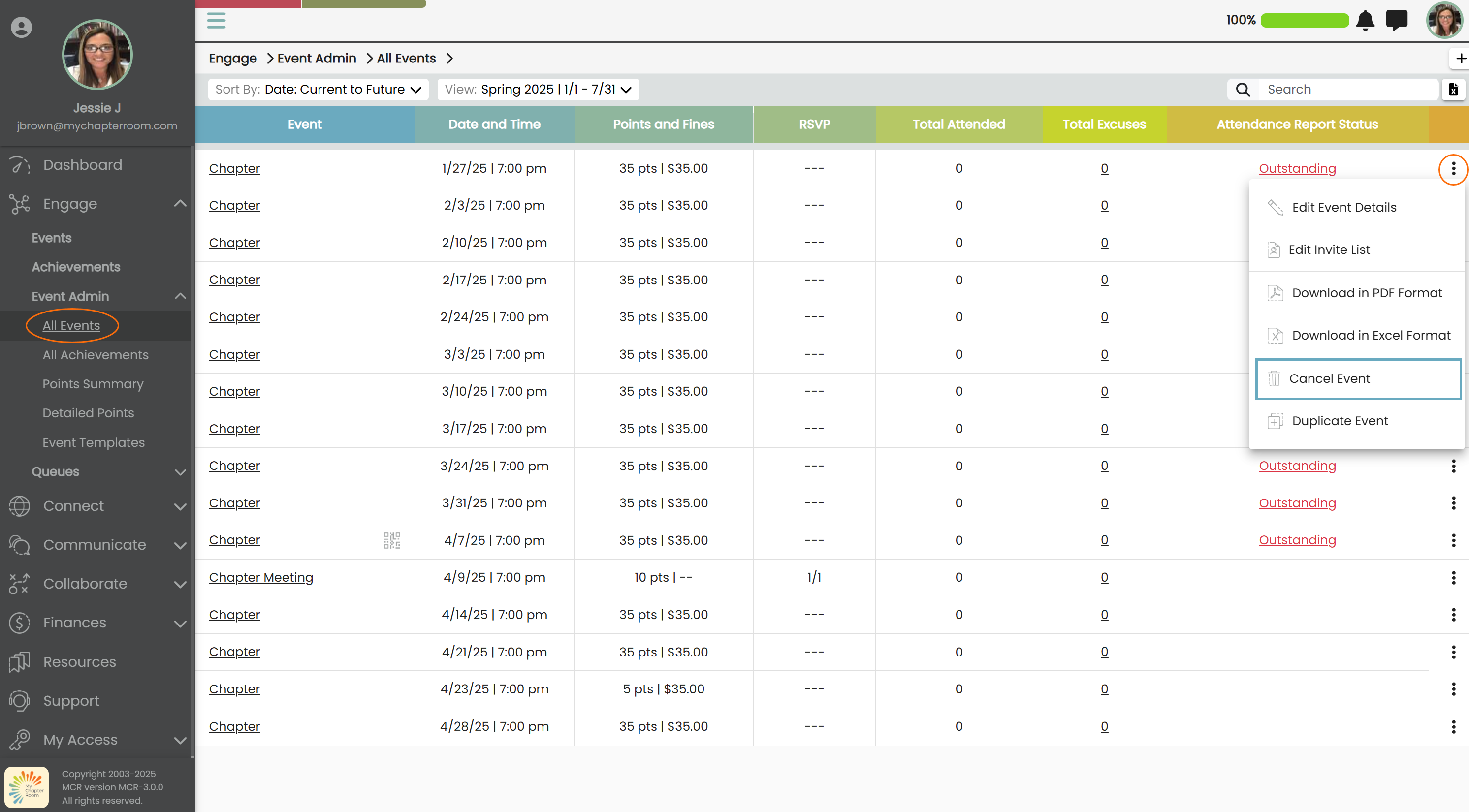Click the Excel export icon beside search
Image resolution: width=1469 pixels, height=812 pixels.
tap(1453, 90)
